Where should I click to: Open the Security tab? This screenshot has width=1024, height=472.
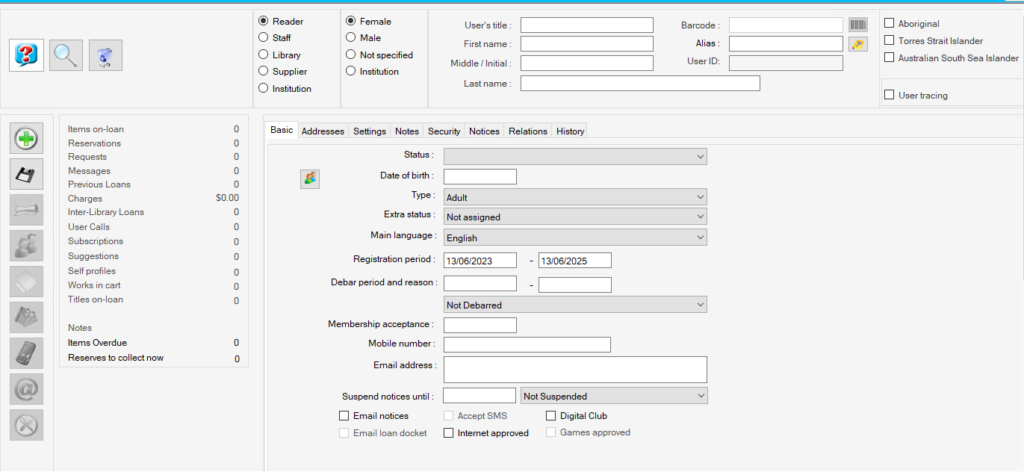pyautogui.click(x=444, y=131)
